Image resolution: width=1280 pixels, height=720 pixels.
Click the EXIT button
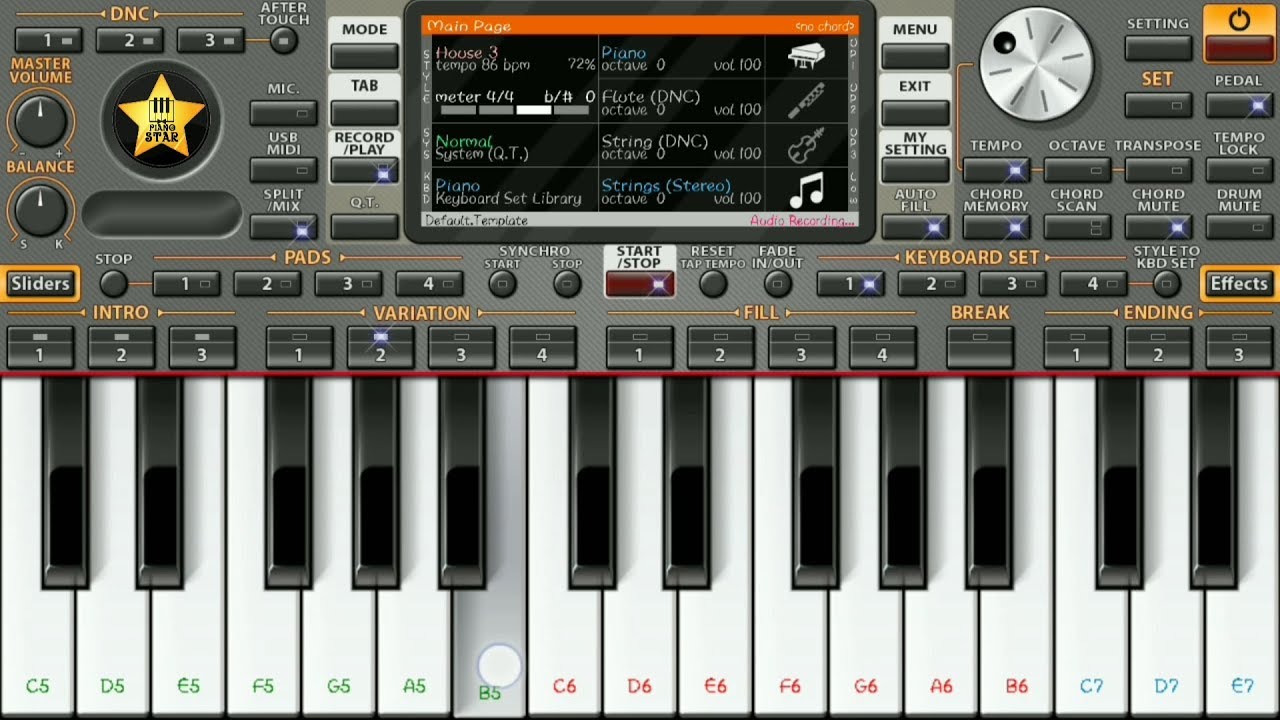(x=915, y=113)
